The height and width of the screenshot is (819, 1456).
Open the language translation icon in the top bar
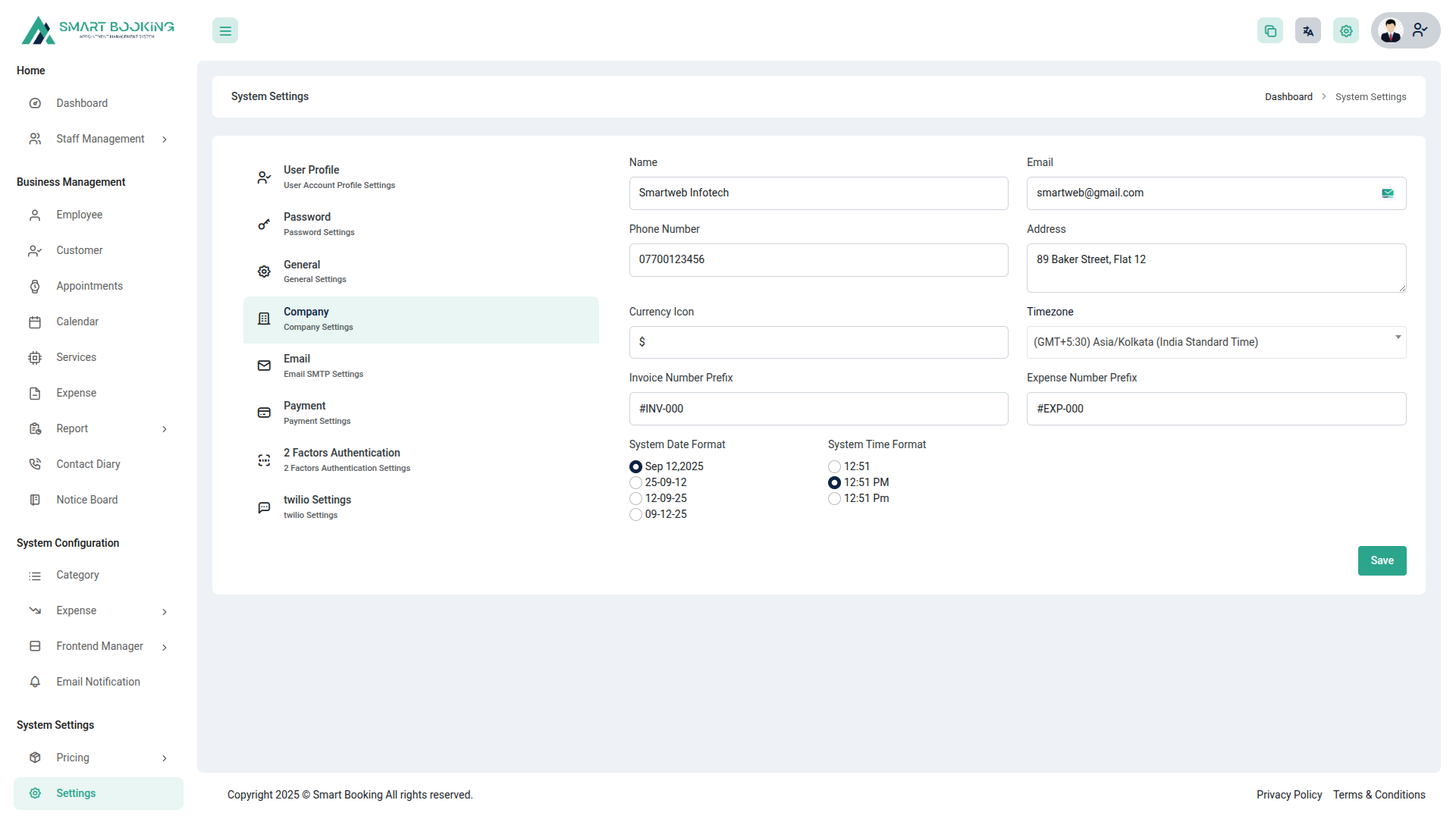click(1307, 30)
